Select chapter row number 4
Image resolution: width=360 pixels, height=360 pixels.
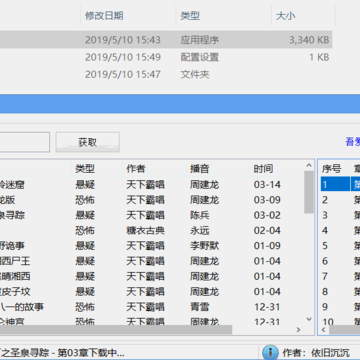tap(340, 231)
